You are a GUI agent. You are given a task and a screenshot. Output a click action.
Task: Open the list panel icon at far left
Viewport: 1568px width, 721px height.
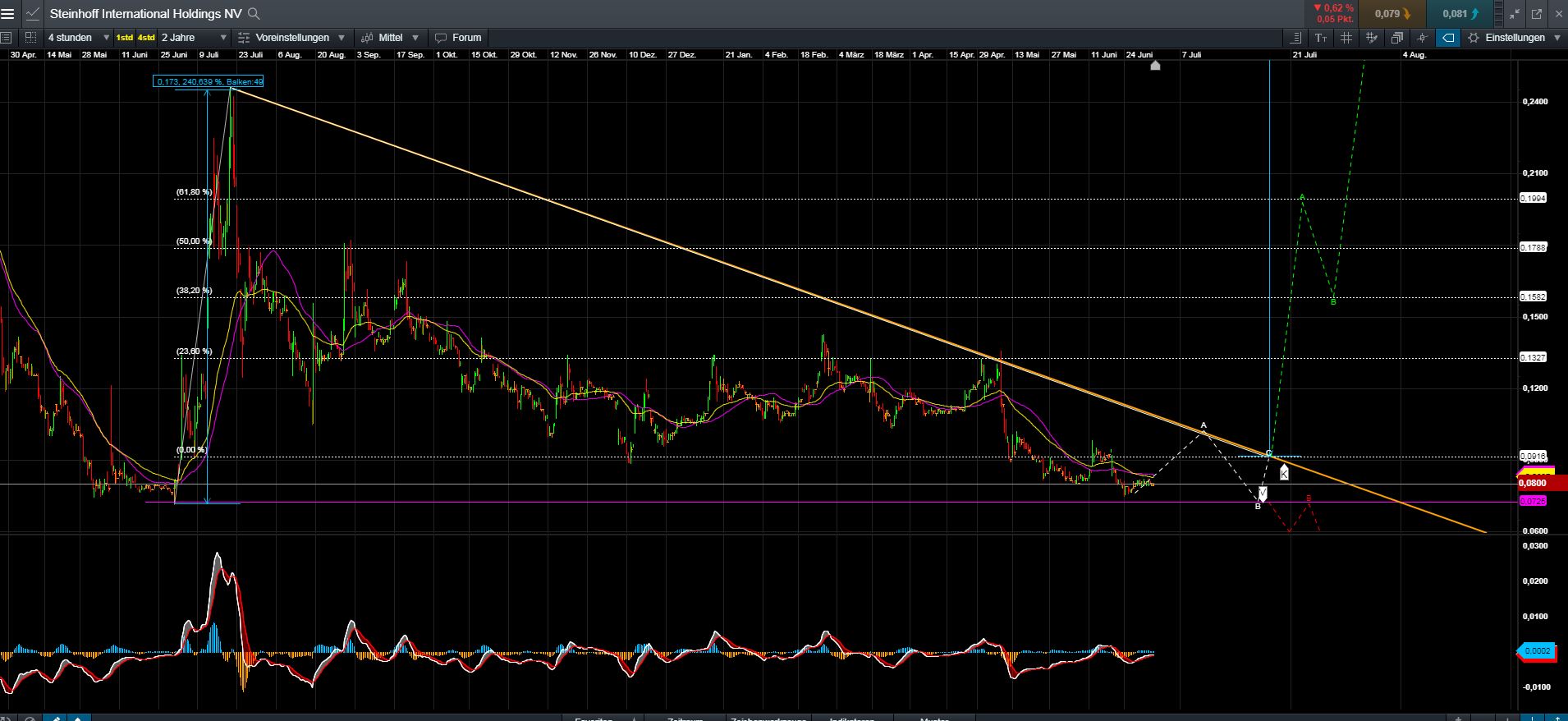7,38
